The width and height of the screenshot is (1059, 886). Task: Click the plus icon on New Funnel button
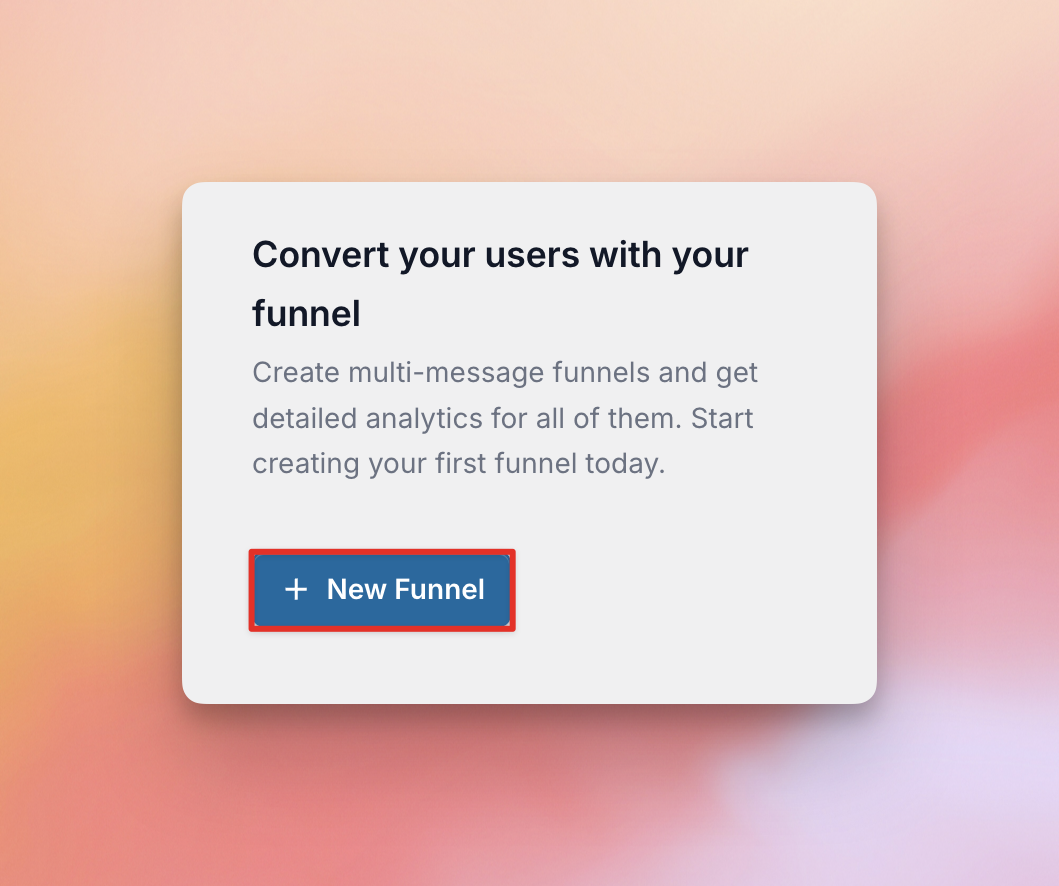tap(295, 590)
